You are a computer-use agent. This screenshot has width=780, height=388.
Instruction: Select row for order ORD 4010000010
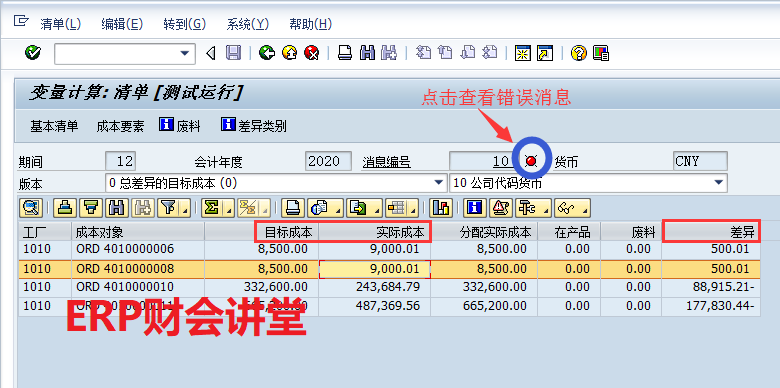click(x=390, y=287)
